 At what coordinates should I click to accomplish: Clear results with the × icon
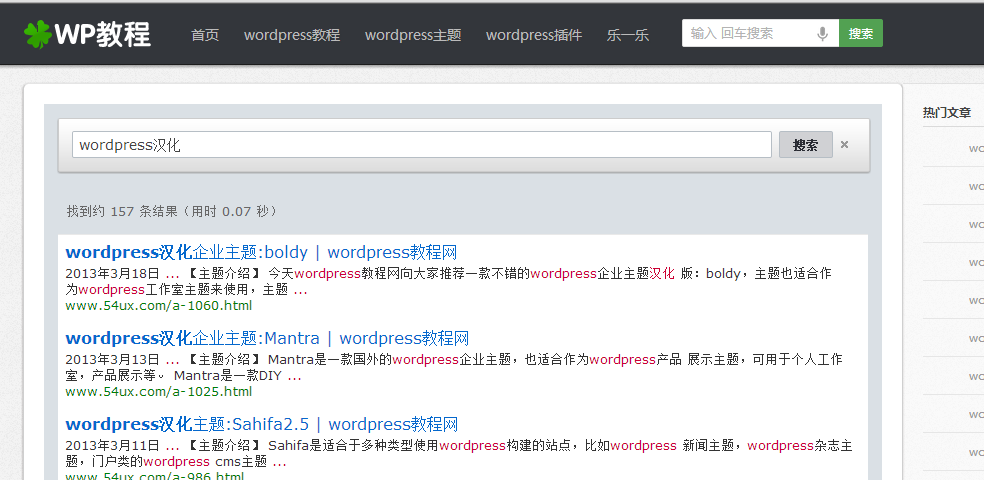(x=844, y=145)
